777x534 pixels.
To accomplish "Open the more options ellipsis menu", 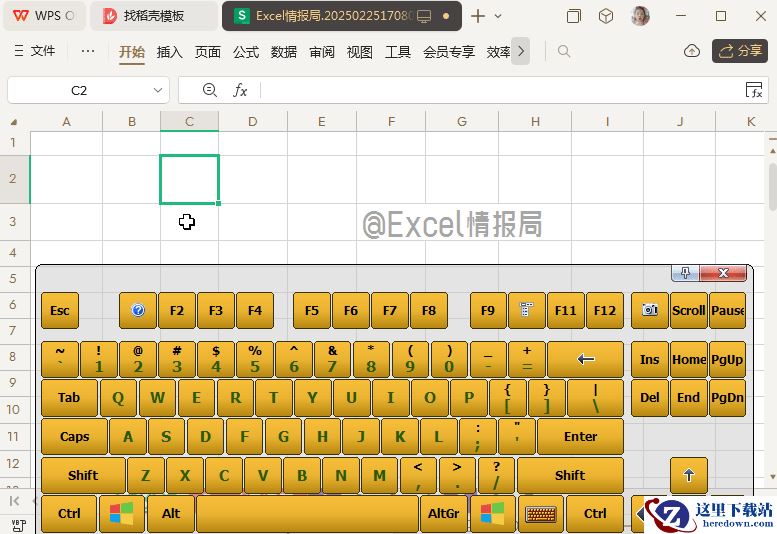I will coord(88,51).
